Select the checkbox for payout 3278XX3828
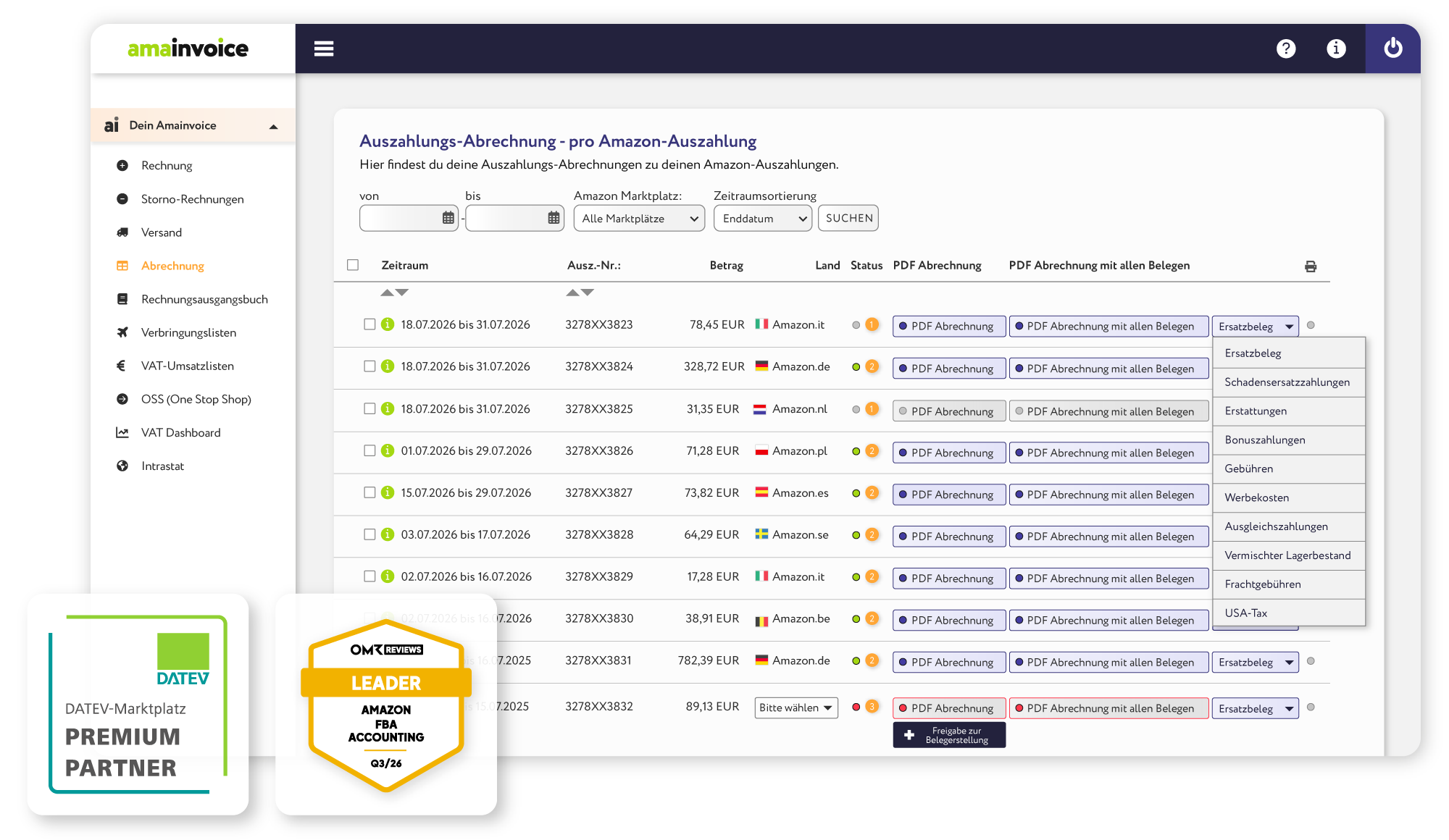This screenshot has width=1449, height=840. tap(369, 534)
